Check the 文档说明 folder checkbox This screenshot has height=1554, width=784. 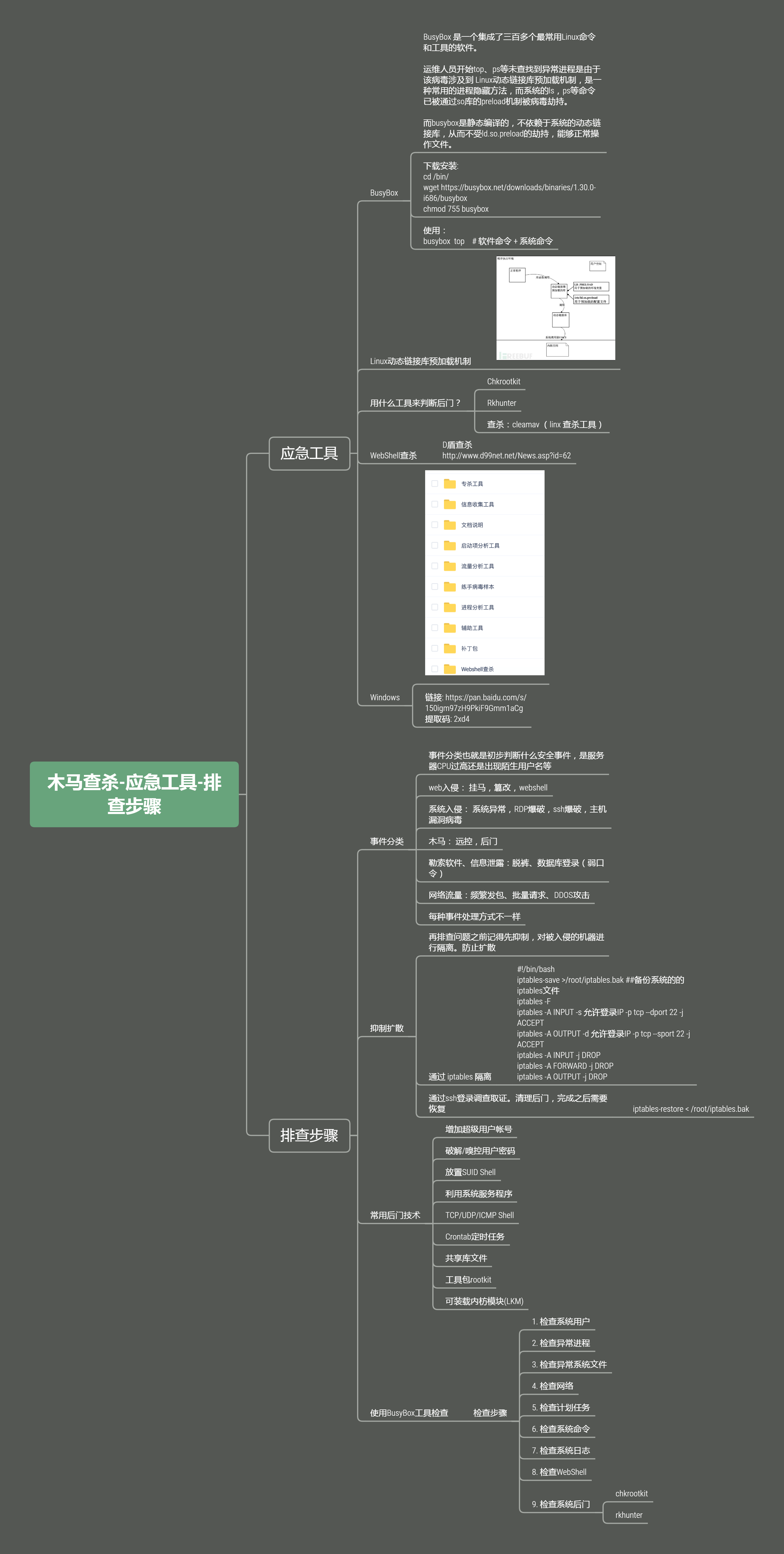pyautogui.click(x=435, y=525)
